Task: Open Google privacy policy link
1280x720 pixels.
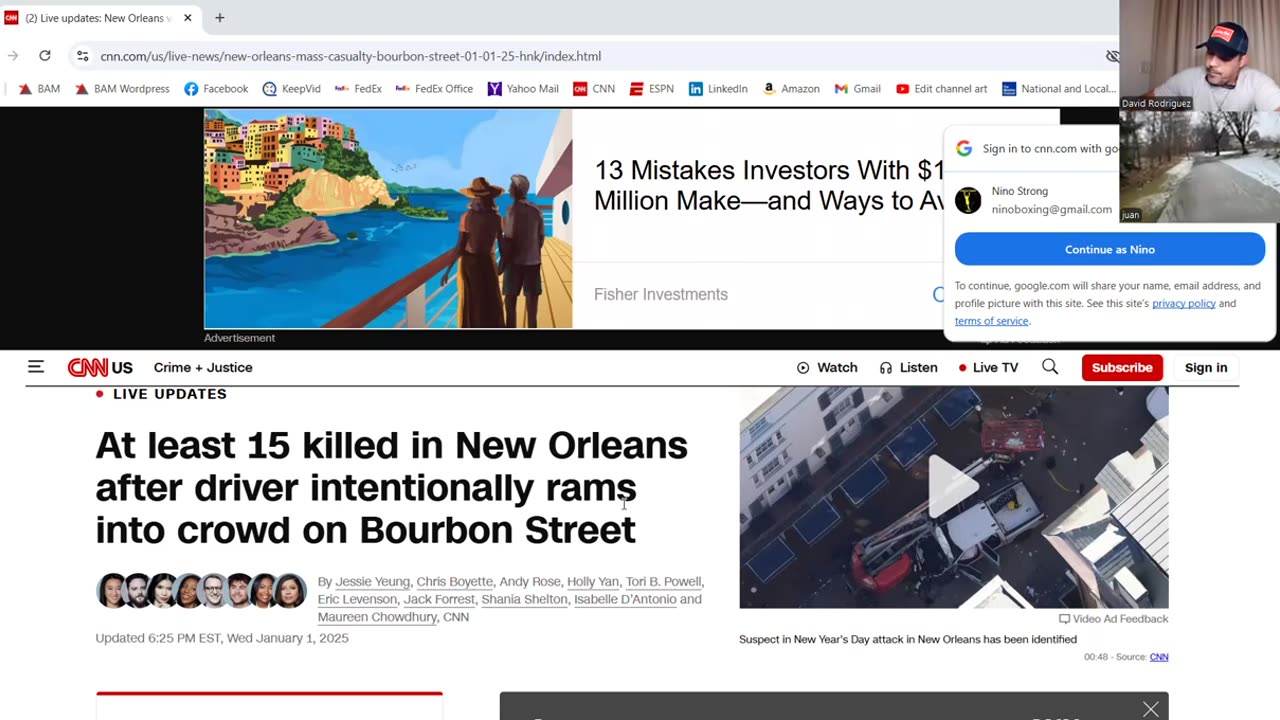Action: pos(1183,303)
